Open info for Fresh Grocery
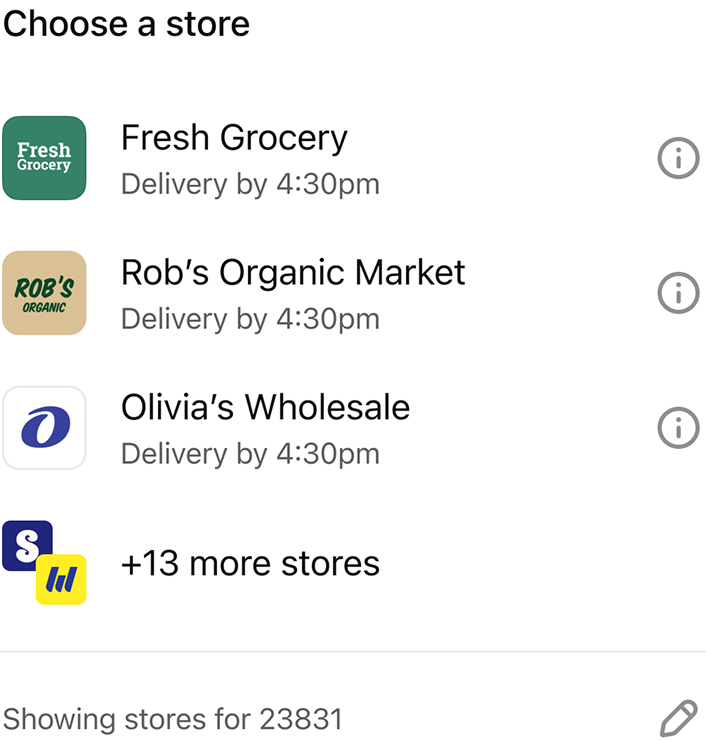 [678, 158]
